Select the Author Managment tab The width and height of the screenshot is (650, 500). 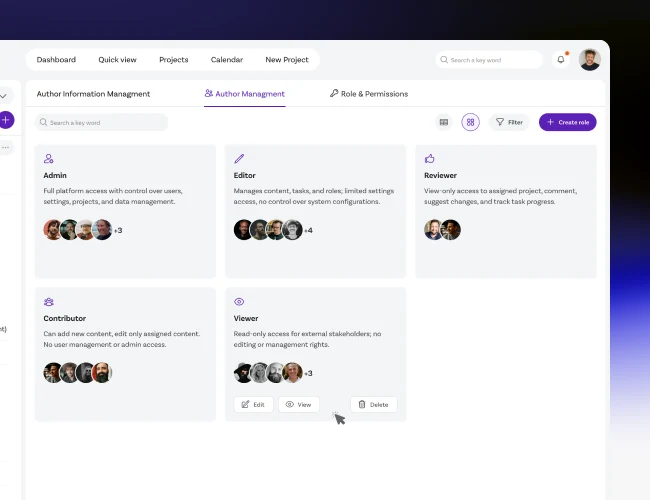[x=245, y=94]
